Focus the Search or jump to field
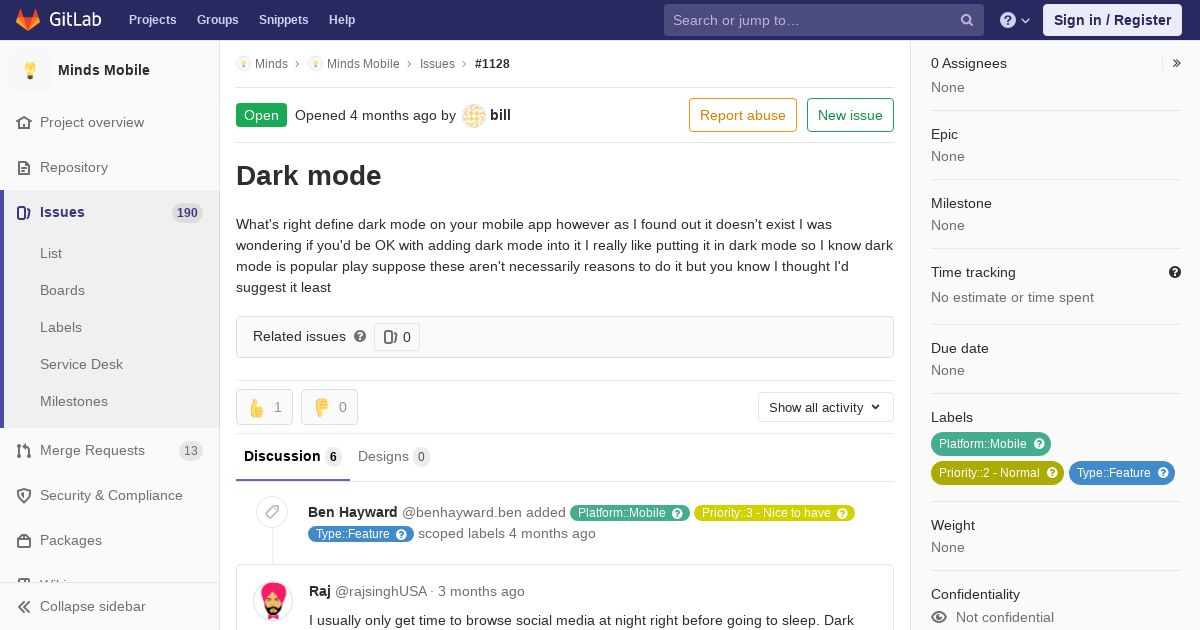1200x630 pixels. pos(812,20)
